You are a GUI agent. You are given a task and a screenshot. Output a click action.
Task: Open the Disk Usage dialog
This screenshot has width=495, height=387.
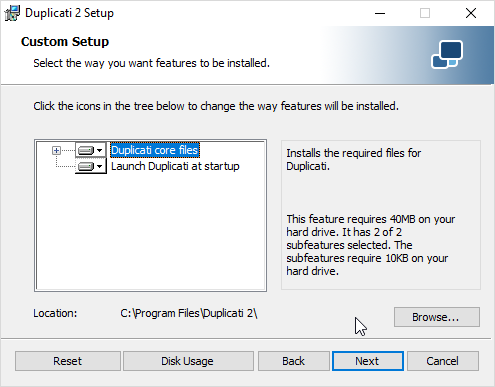click(x=188, y=361)
